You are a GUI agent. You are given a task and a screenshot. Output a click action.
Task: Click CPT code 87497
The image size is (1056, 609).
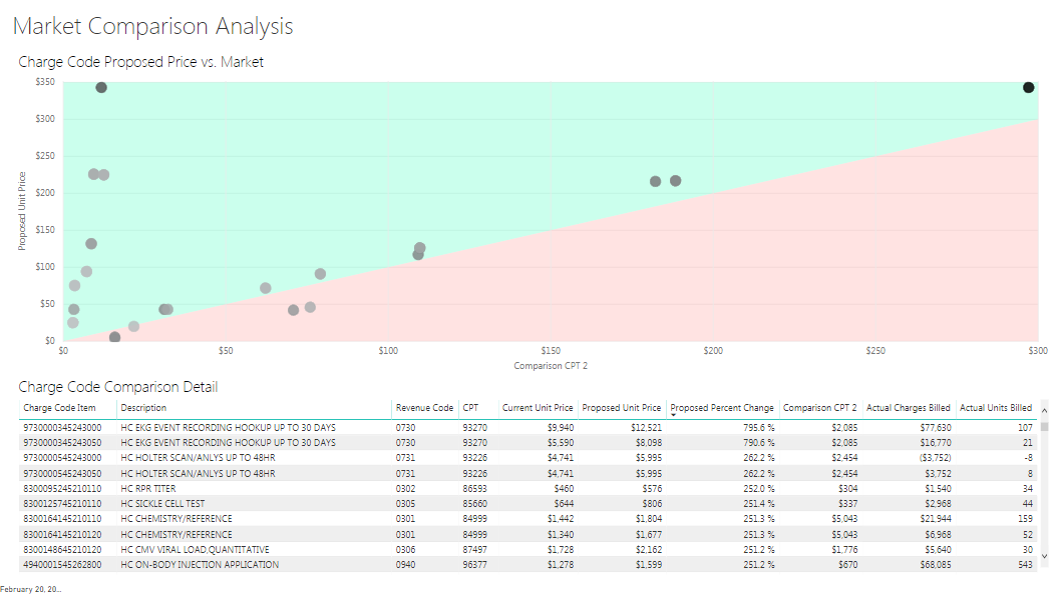pyautogui.click(x=475, y=550)
